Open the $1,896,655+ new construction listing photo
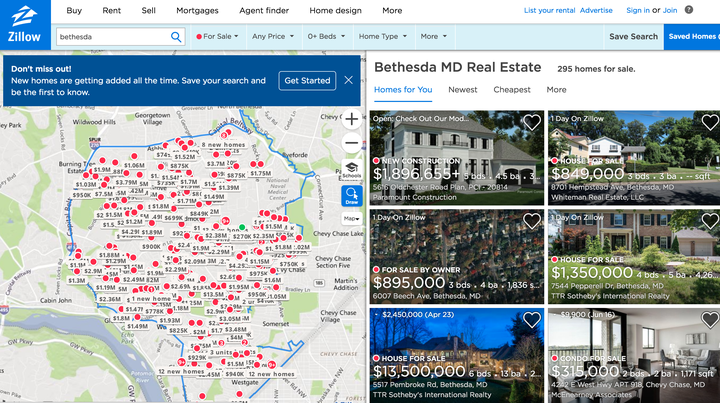This screenshot has height=403, width=720. point(457,157)
